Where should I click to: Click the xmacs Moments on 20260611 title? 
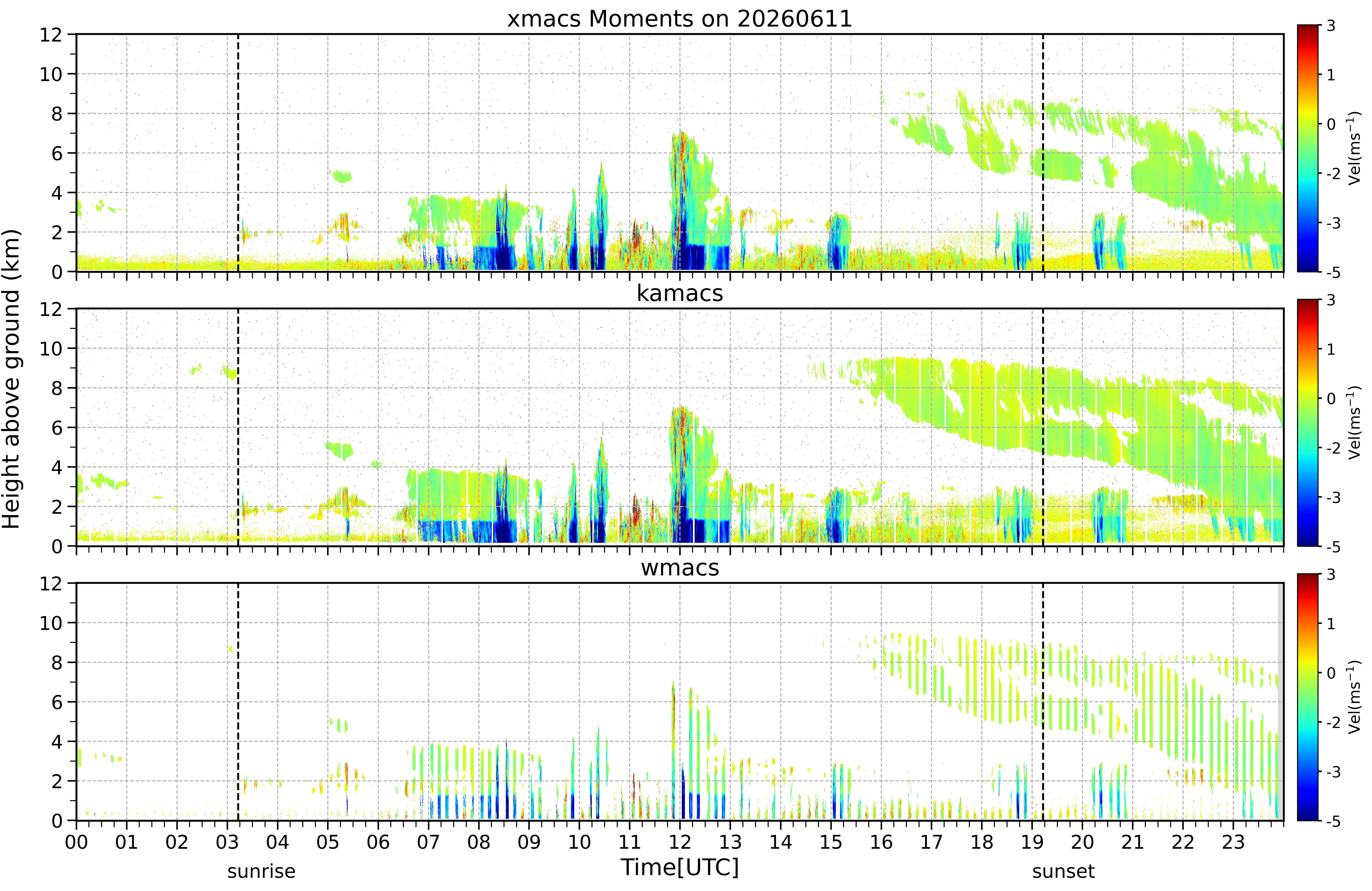tap(680, 19)
